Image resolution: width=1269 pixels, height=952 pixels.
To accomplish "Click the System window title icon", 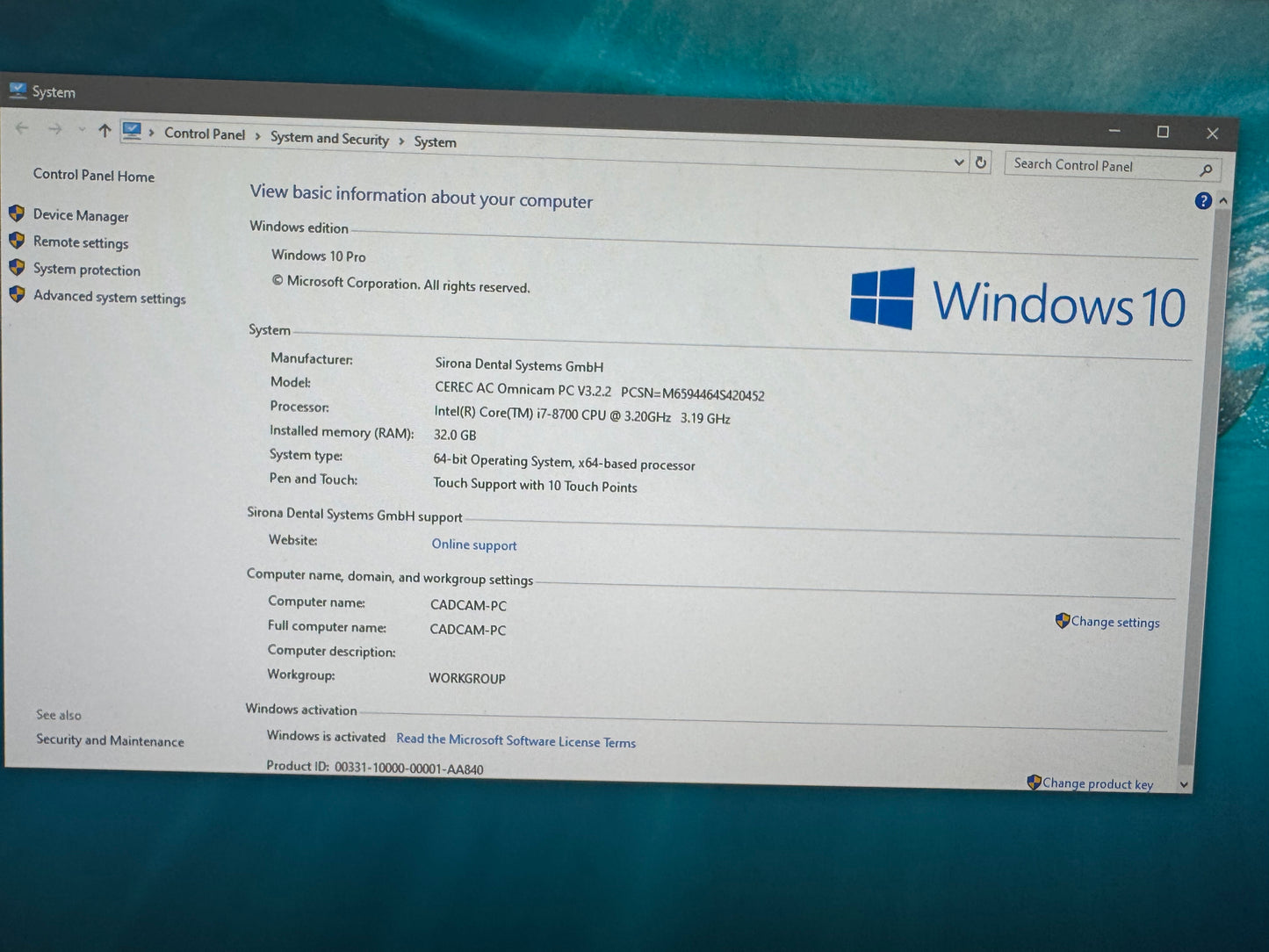I will (18, 90).
